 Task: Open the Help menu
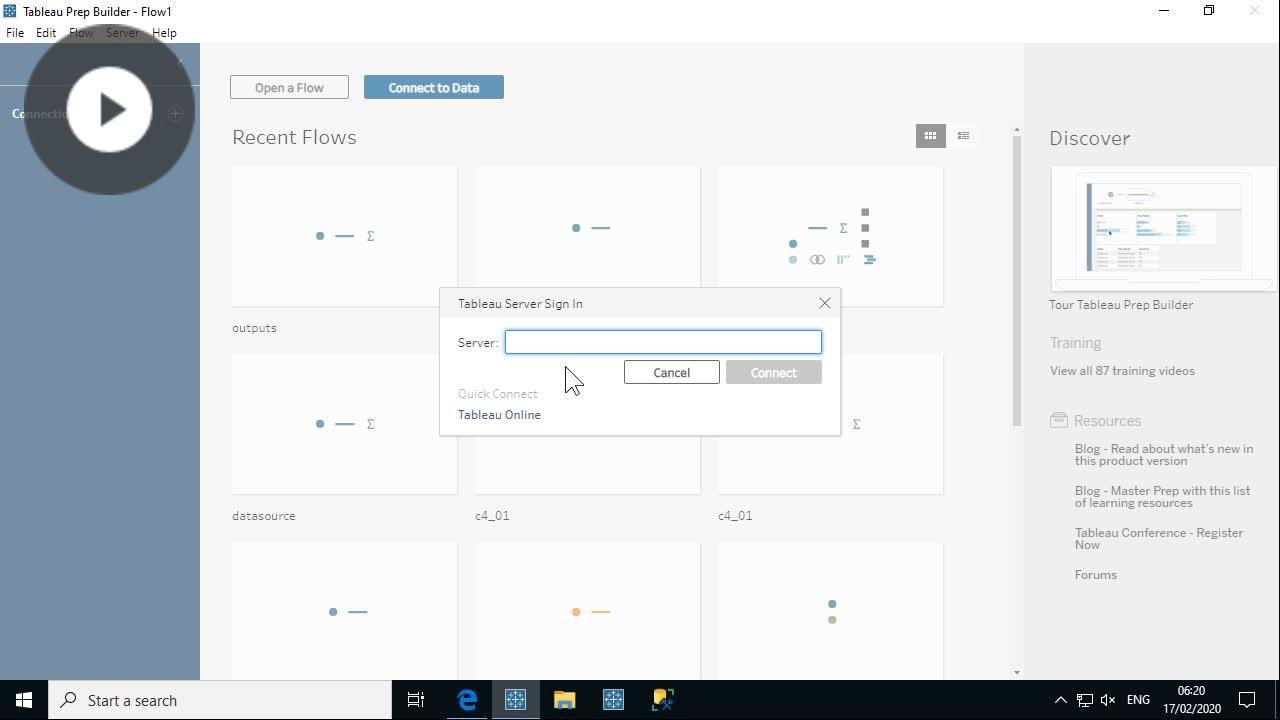pyautogui.click(x=164, y=33)
